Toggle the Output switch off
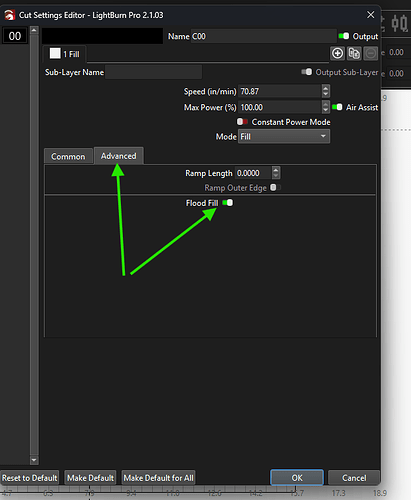 pyautogui.click(x=344, y=36)
